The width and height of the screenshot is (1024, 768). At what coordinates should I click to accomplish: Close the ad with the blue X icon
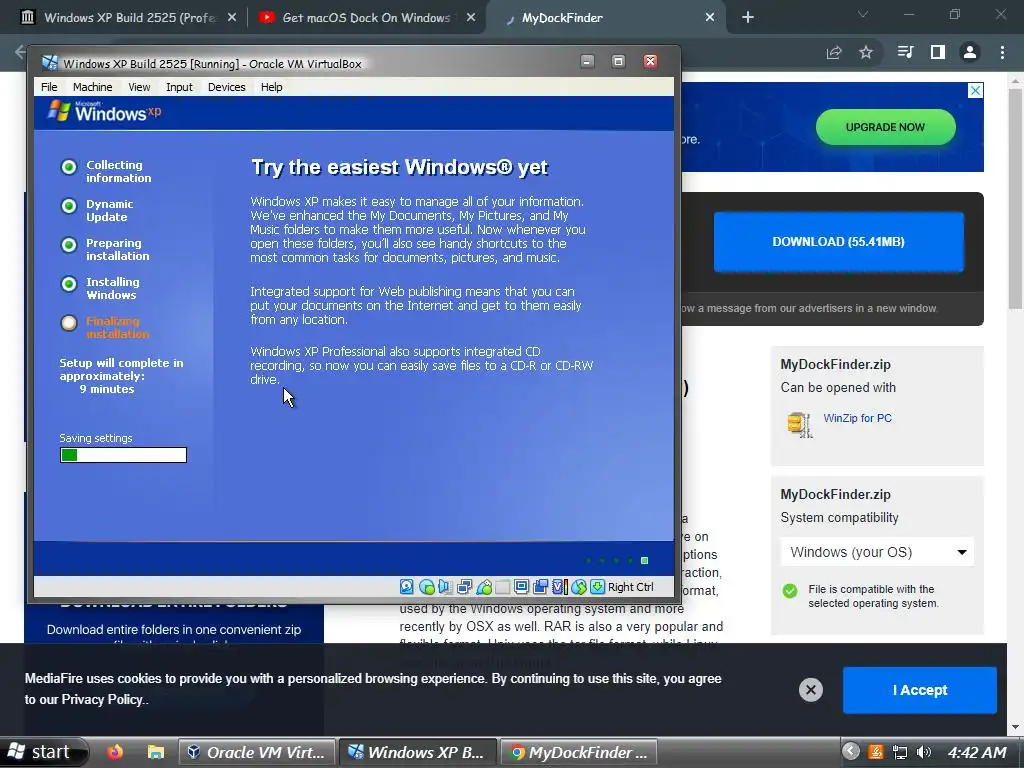pyautogui.click(x=975, y=91)
